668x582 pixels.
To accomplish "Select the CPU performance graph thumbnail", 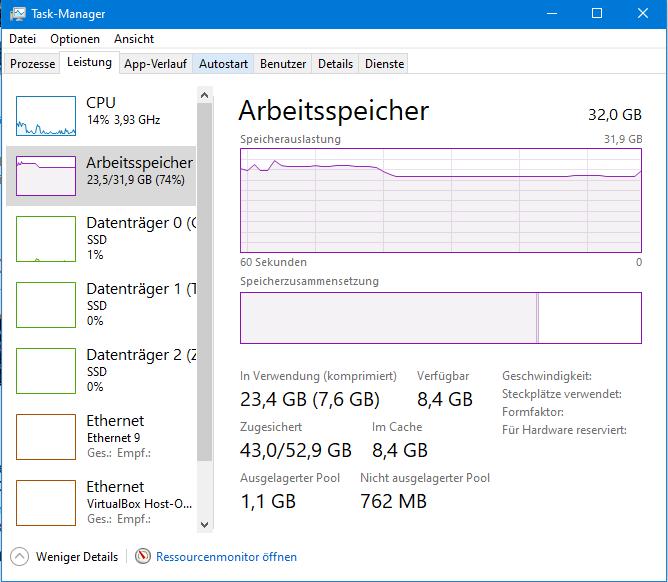I will pyautogui.click(x=46, y=116).
